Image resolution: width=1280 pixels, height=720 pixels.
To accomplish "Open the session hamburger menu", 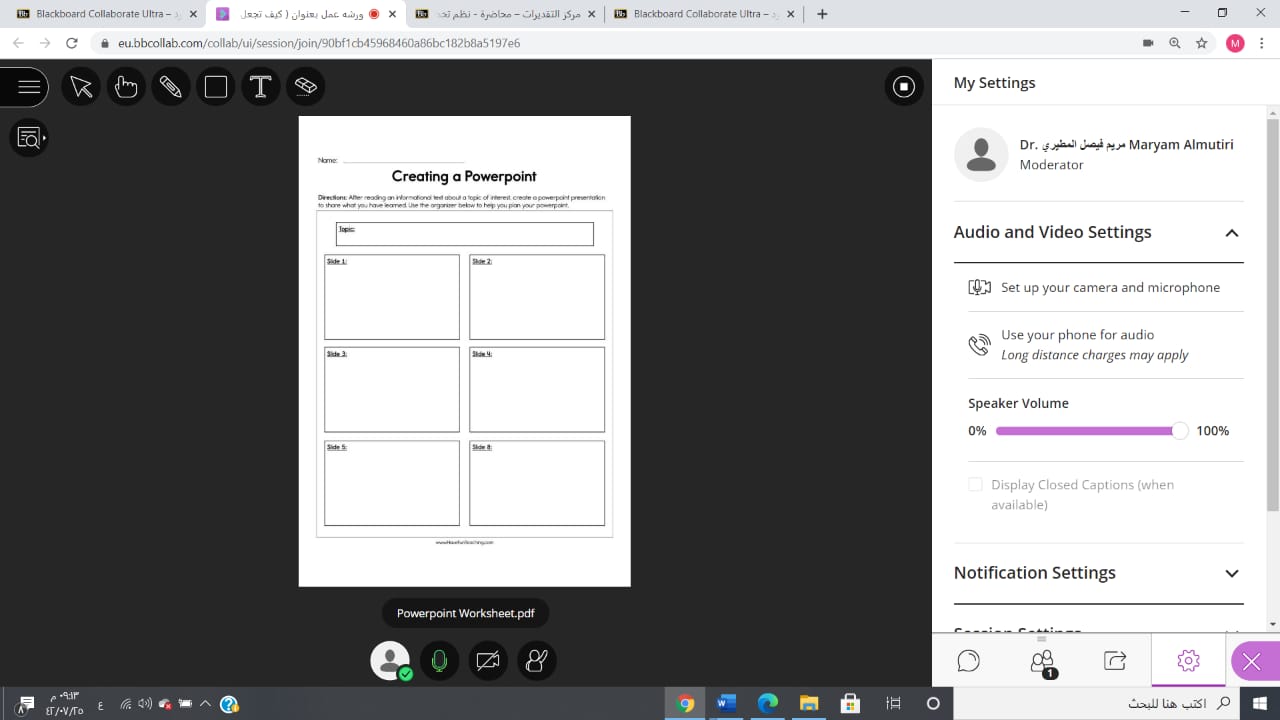I will 29,87.
